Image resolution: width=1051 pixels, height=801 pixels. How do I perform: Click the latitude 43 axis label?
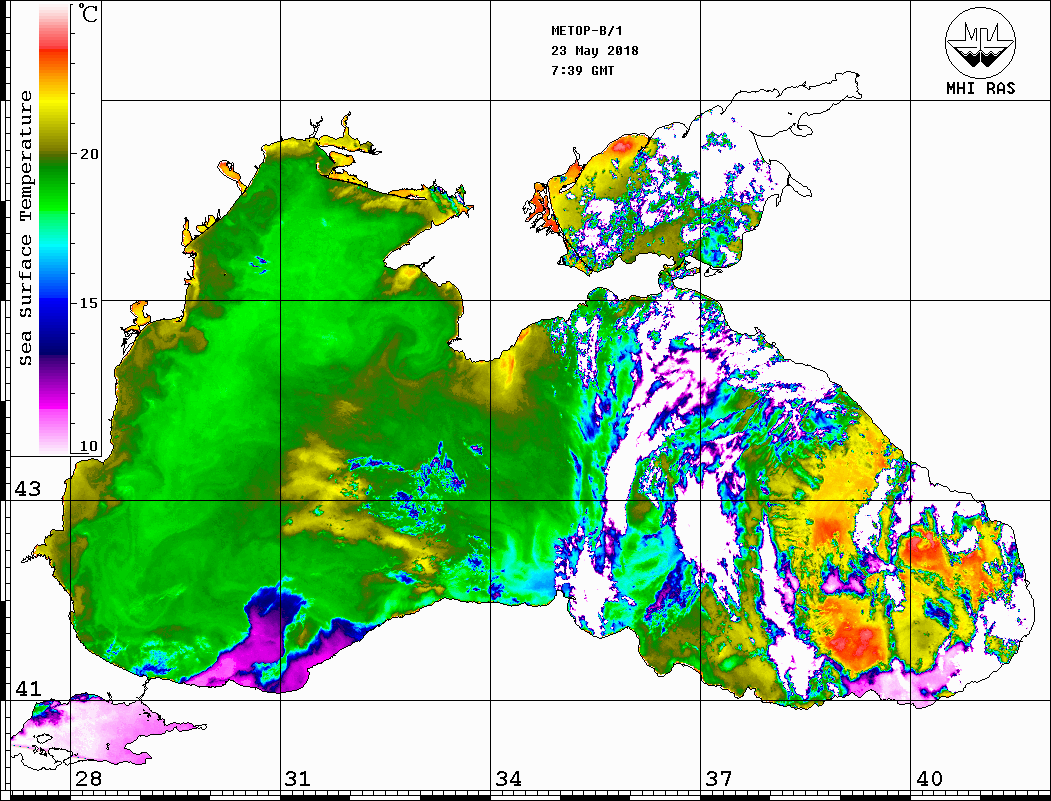point(27,490)
